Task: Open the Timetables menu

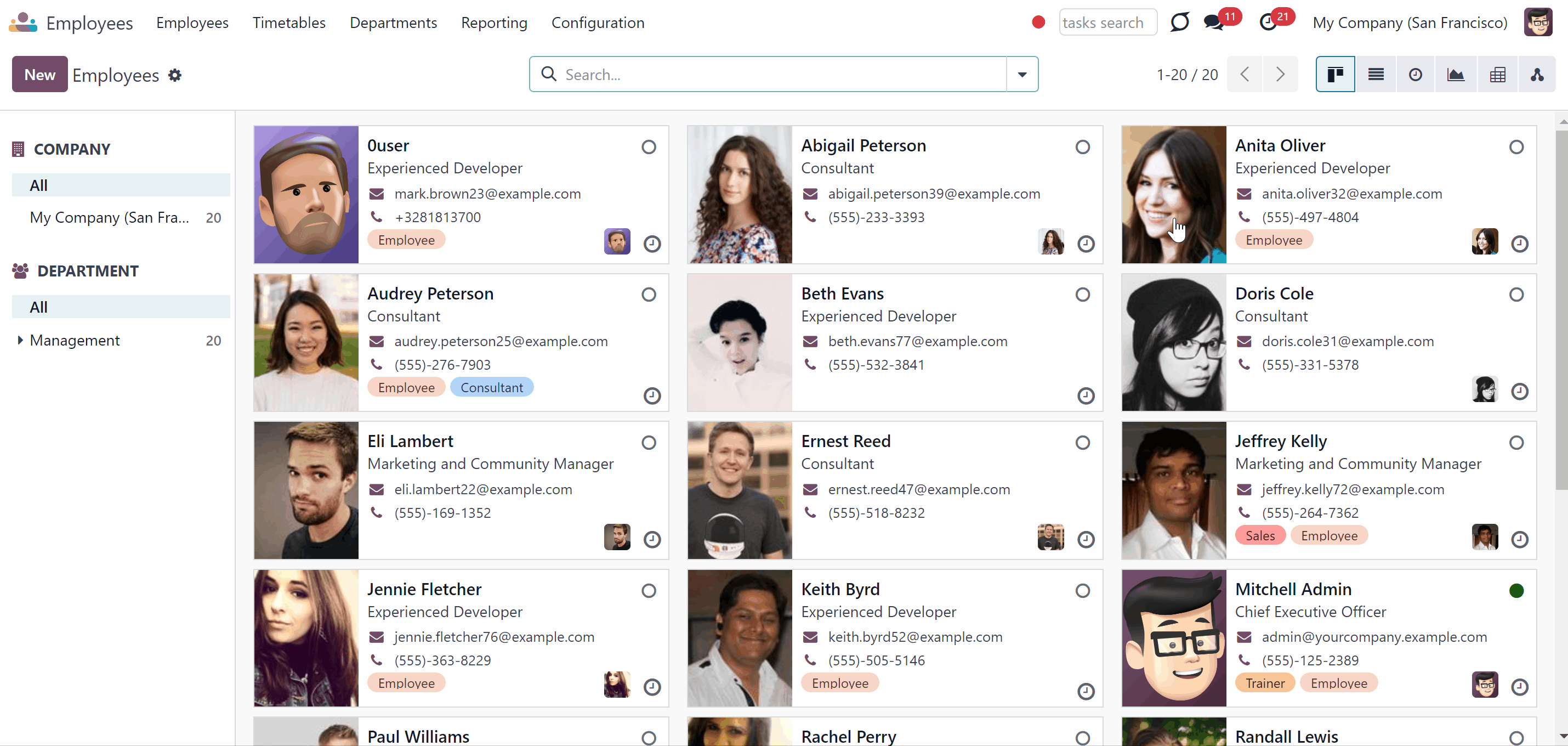Action: [x=289, y=22]
